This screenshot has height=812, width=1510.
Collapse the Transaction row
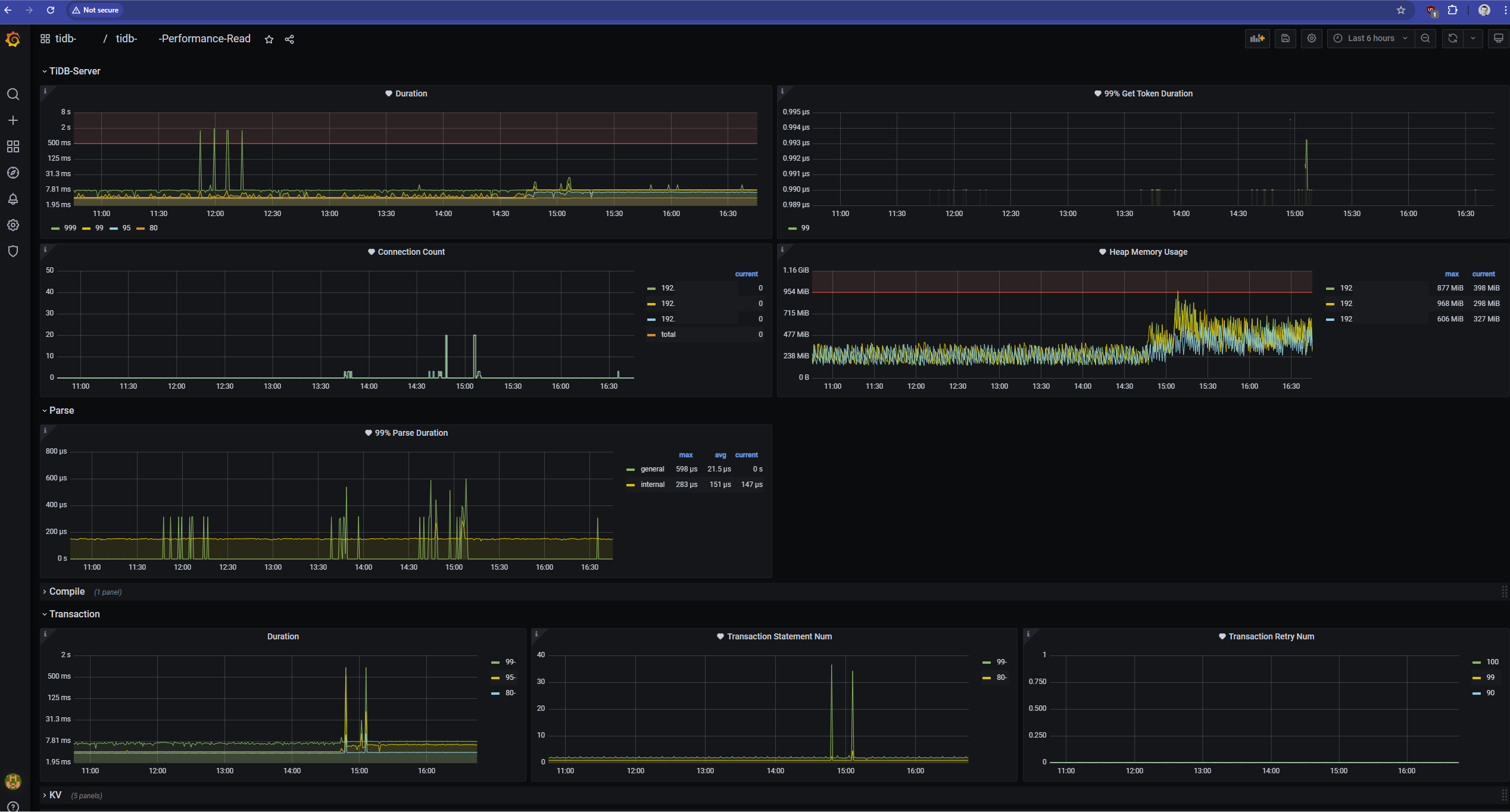[71, 614]
